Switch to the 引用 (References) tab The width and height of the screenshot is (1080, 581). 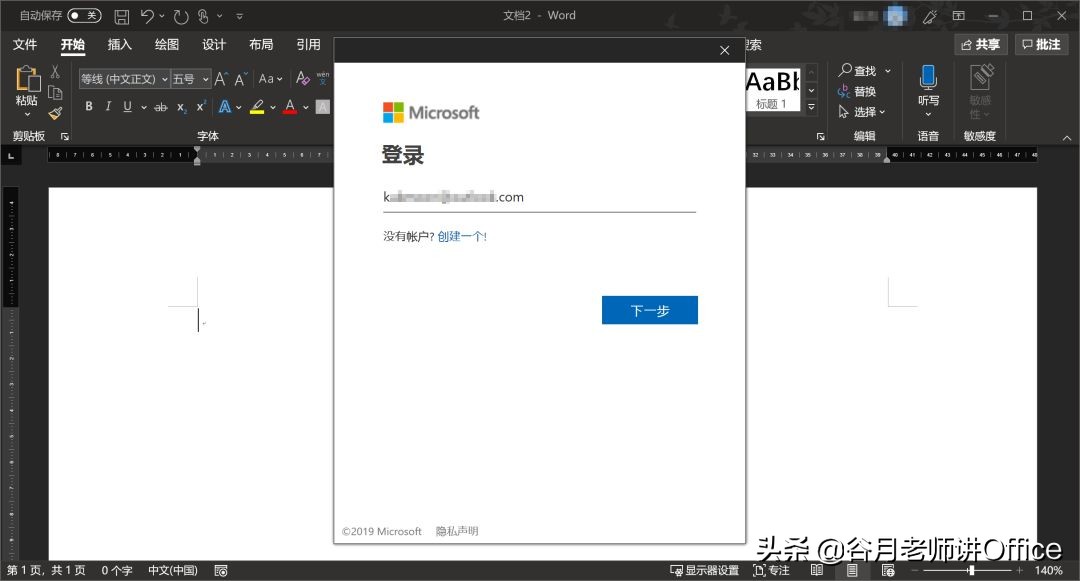tap(308, 45)
